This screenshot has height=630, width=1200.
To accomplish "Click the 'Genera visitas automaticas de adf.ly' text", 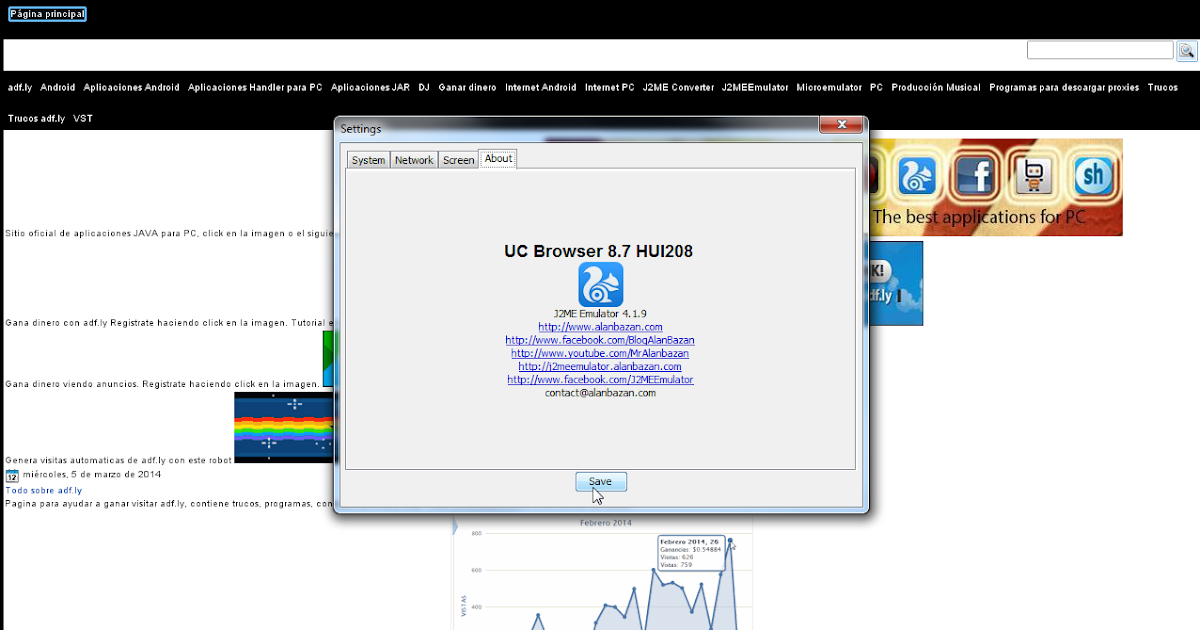I will pos(118,460).
